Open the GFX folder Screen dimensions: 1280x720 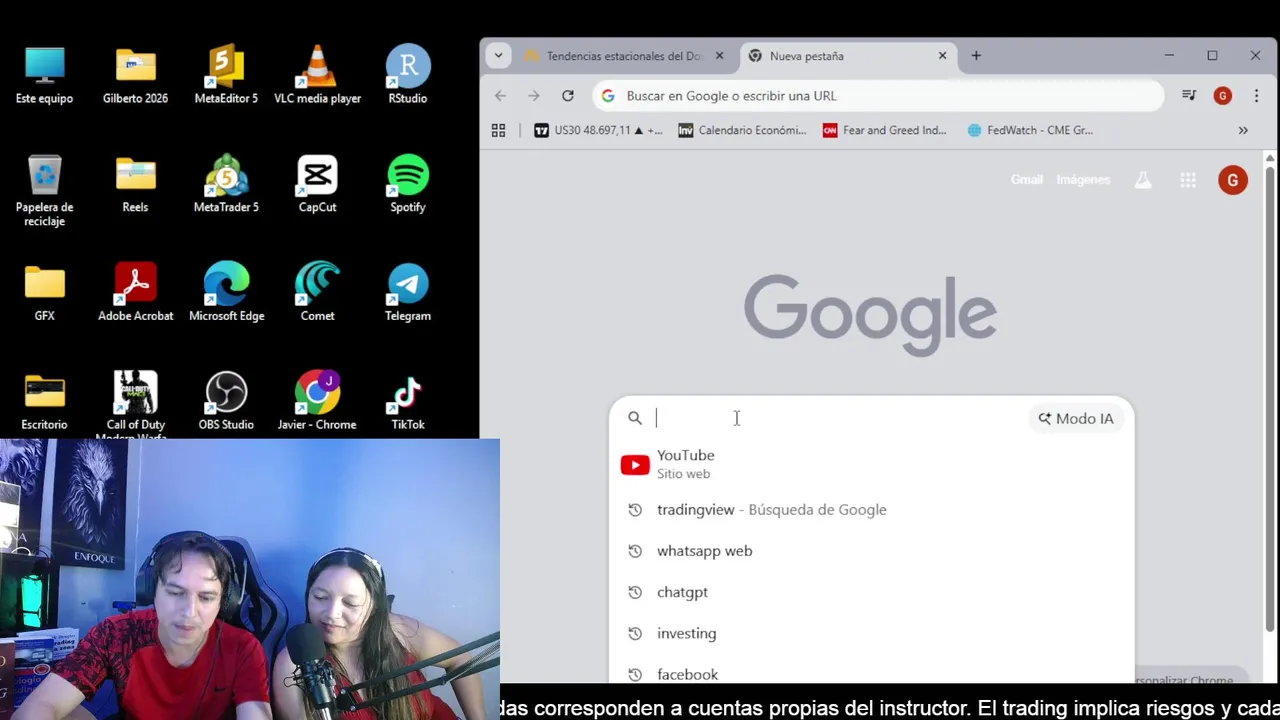[x=44, y=293]
